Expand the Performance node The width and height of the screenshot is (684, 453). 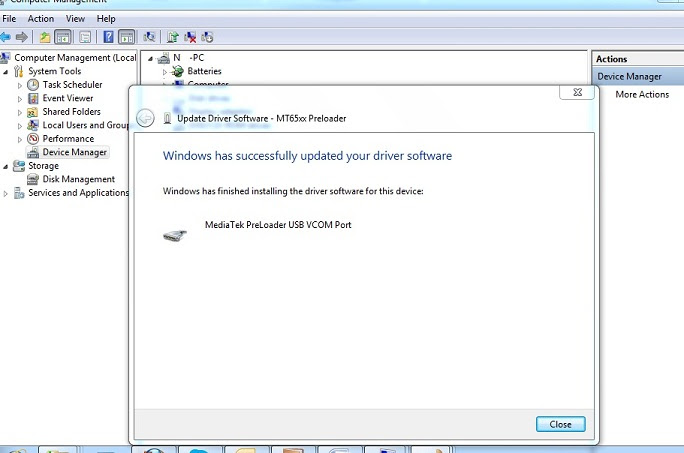pos(20,140)
